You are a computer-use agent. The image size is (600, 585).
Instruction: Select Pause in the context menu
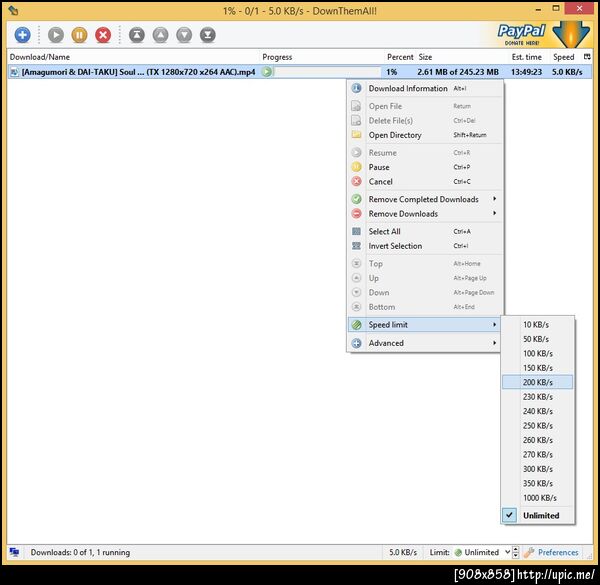pyautogui.click(x=425, y=167)
